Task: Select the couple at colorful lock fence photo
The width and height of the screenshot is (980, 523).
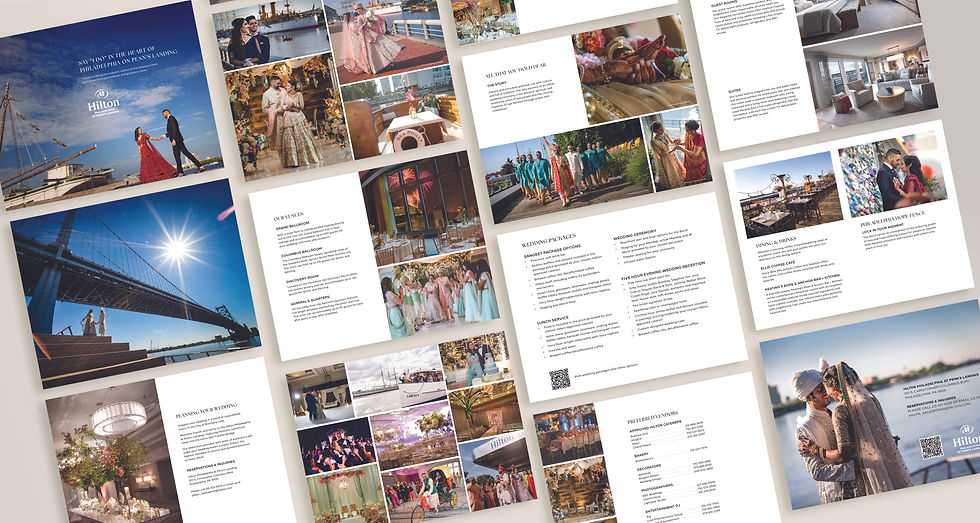Action: tap(892, 174)
